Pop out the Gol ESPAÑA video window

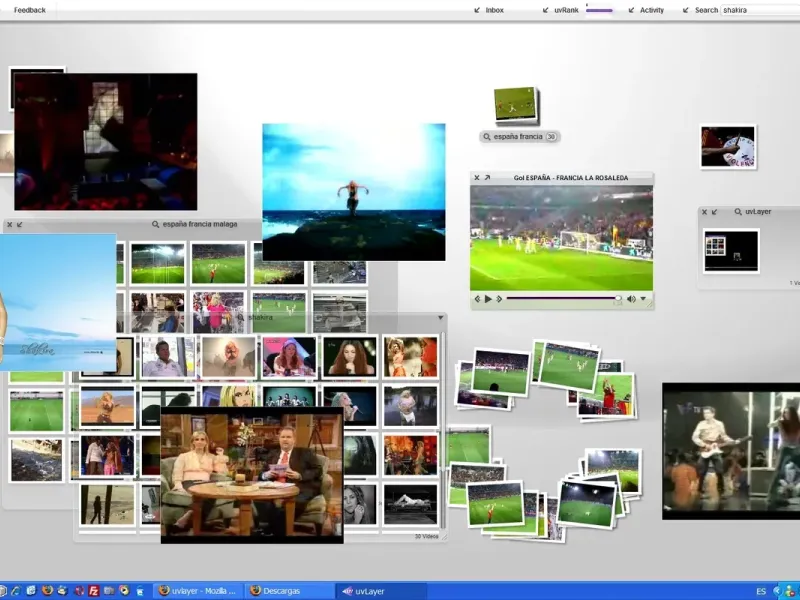coord(487,178)
